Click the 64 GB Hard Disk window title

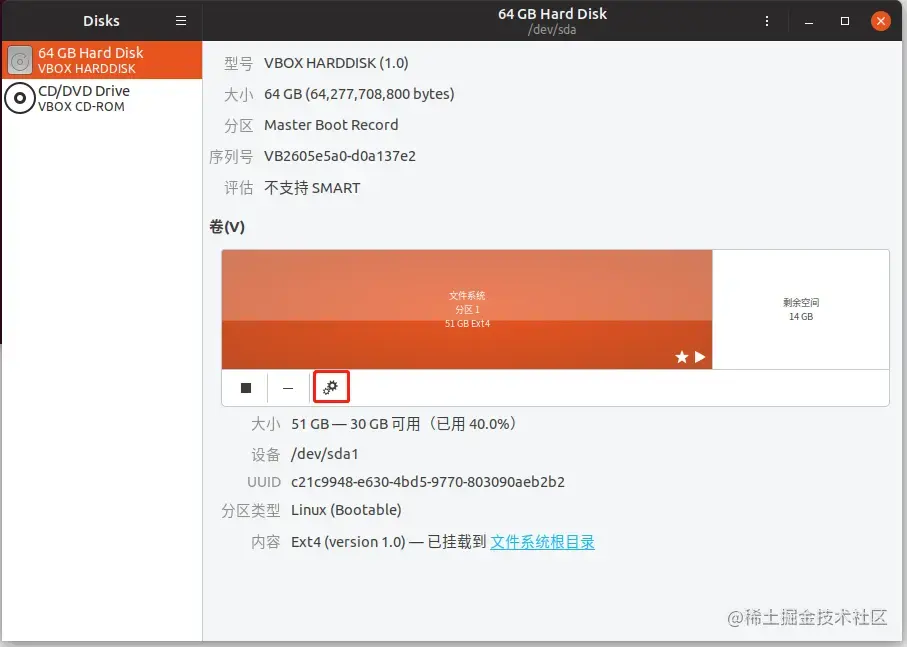pos(552,14)
